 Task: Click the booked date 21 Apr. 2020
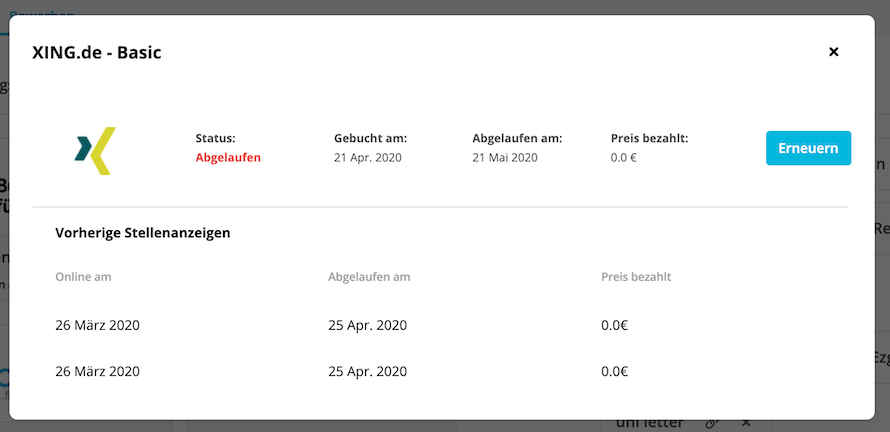click(368, 158)
